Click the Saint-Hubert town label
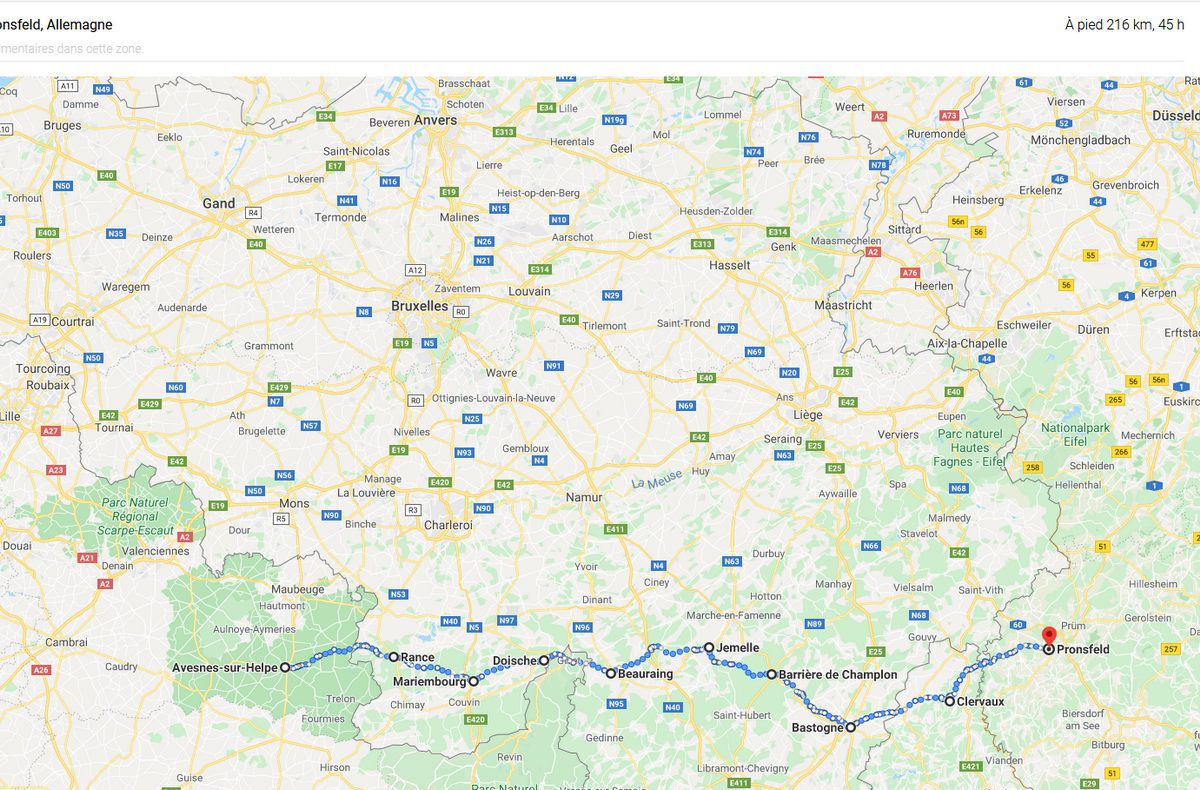 tap(741, 714)
